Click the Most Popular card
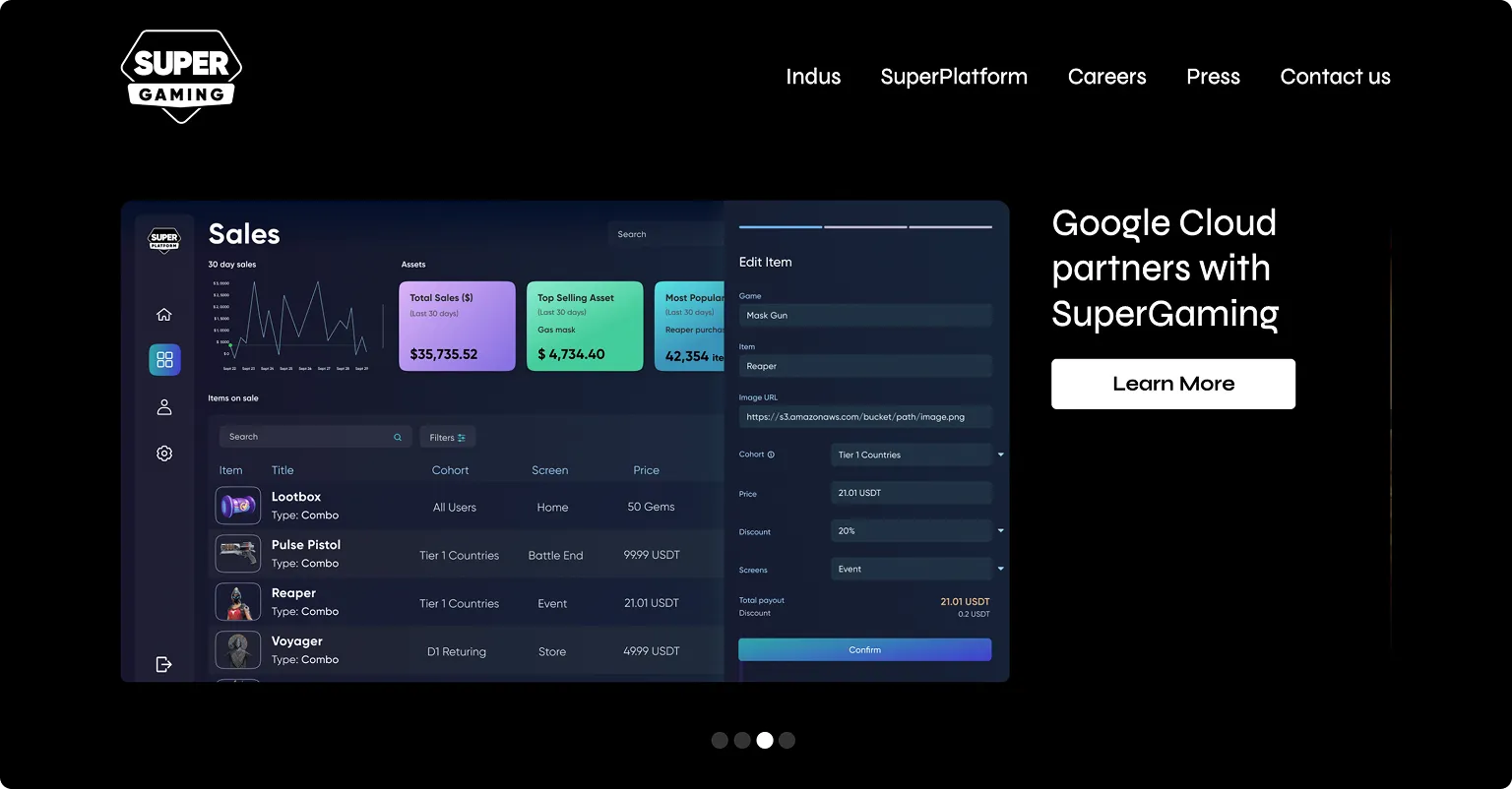 689,327
